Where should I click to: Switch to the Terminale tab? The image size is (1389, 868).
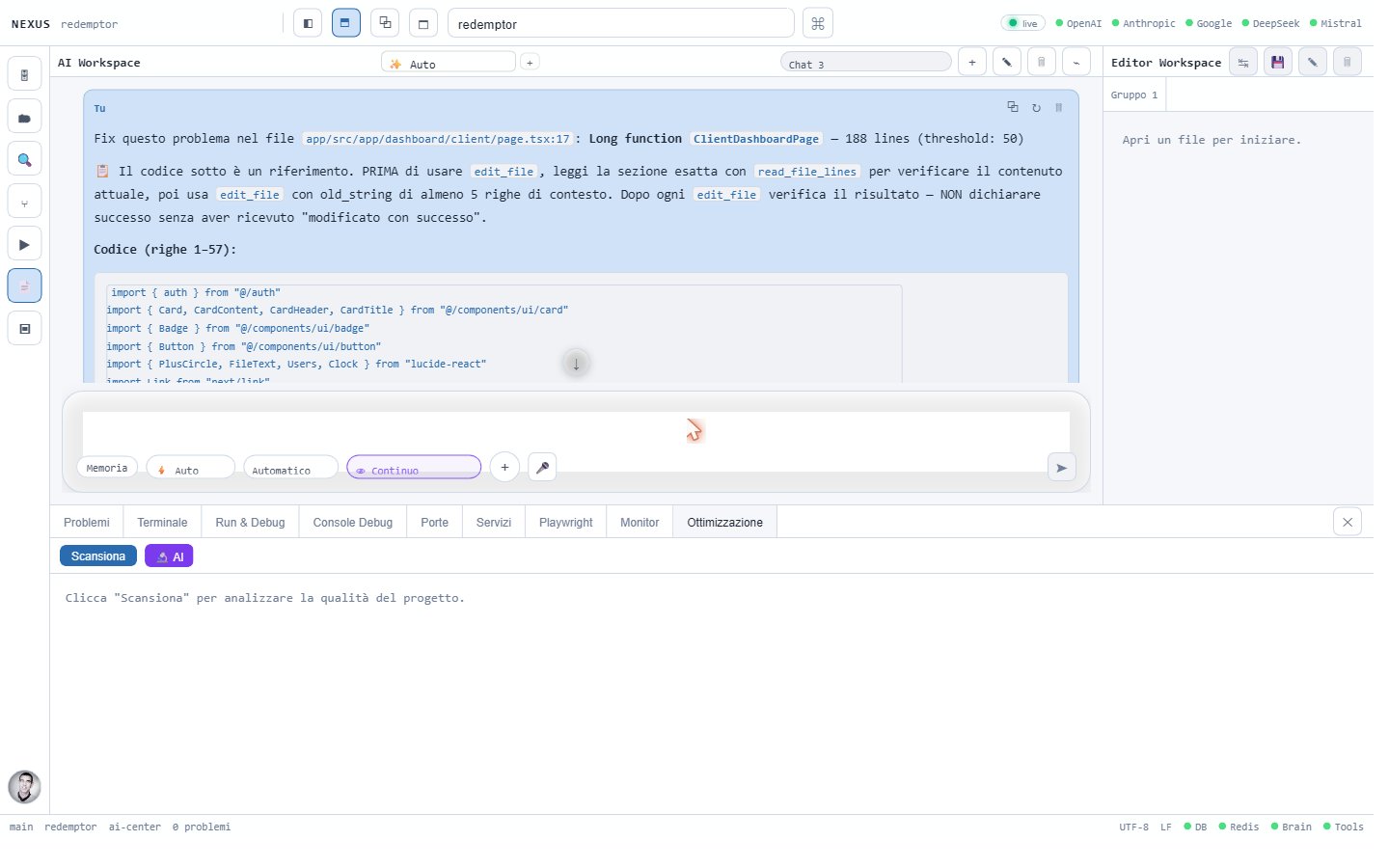162,522
